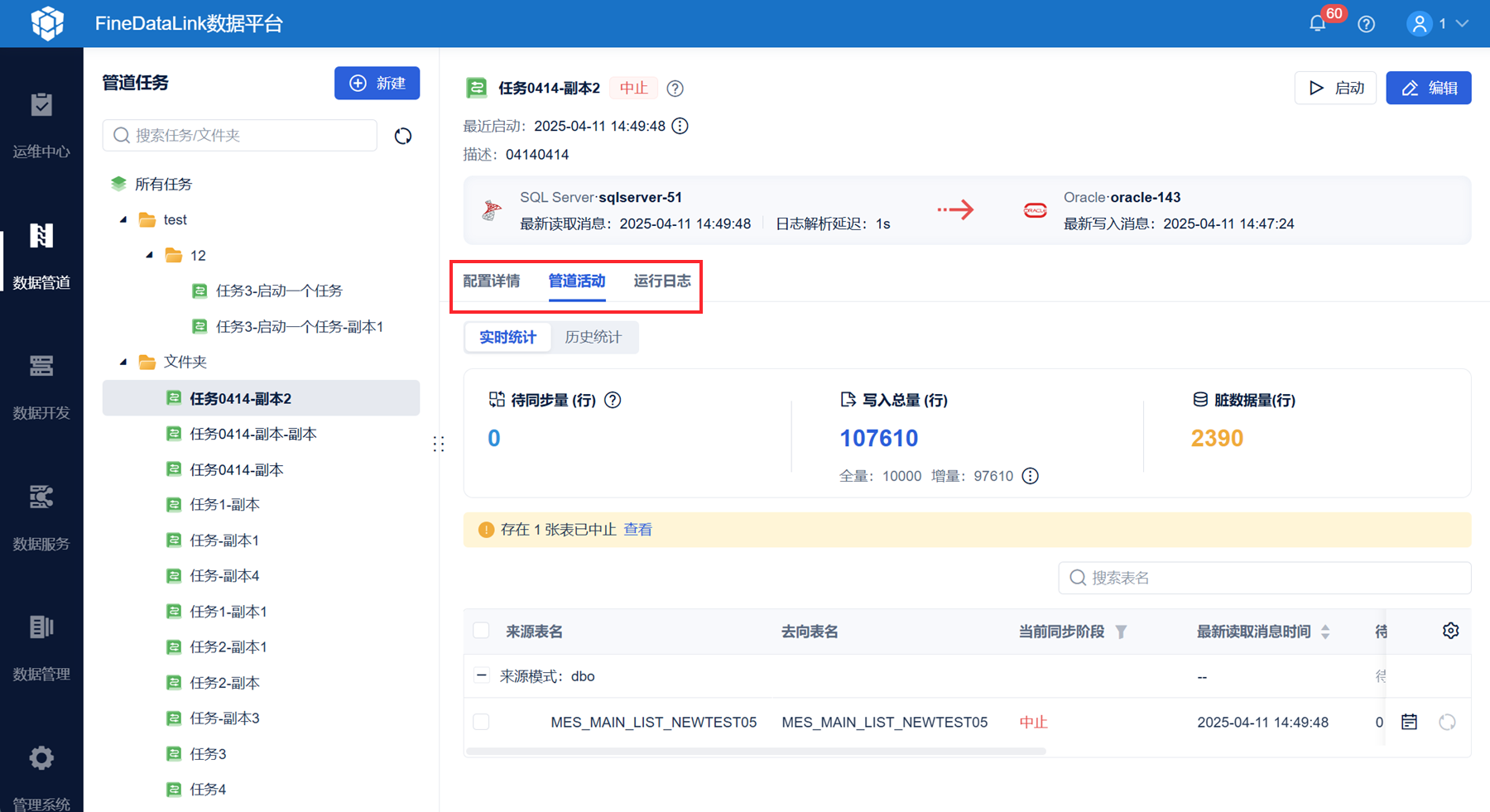The image size is (1490, 812).
Task: Collapse the 12 folder
Action: point(150,255)
